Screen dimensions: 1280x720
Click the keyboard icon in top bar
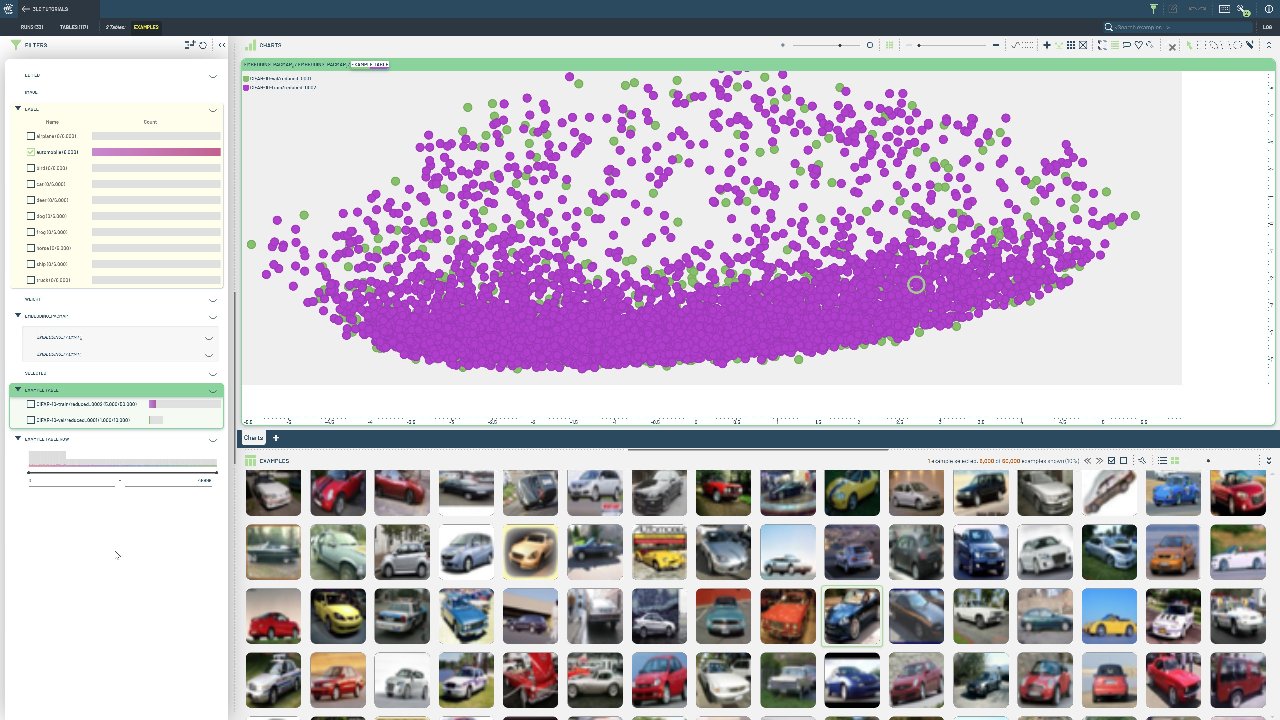coord(1224,9)
